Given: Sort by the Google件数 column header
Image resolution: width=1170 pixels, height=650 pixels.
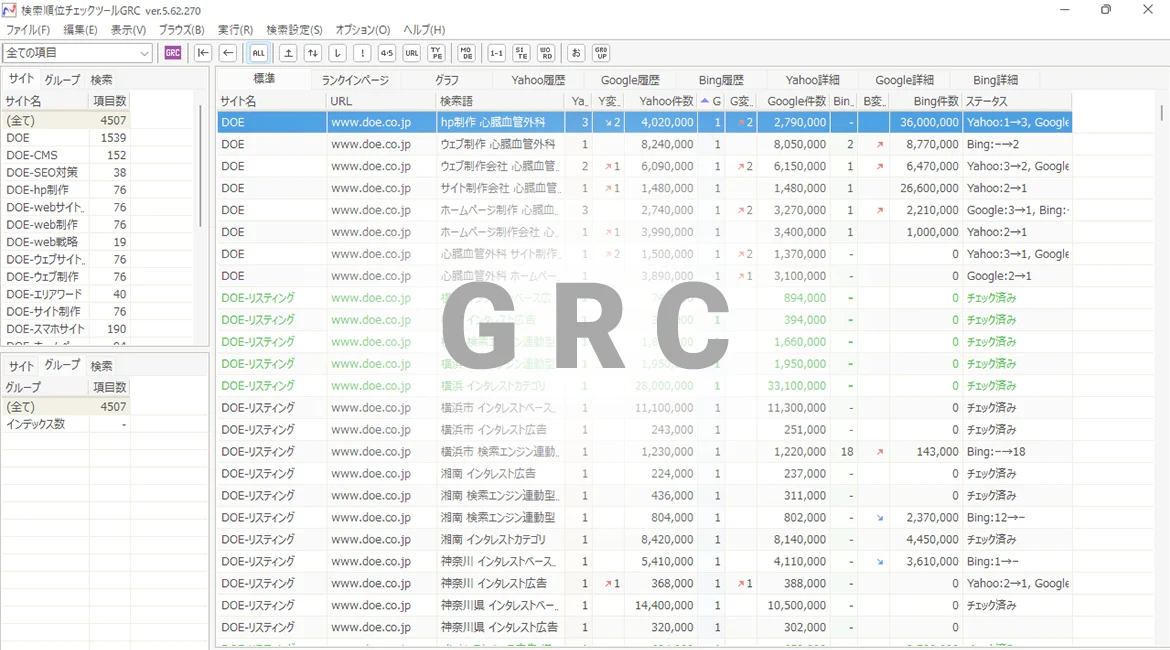Looking at the screenshot, I should pyautogui.click(x=793, y=101).
